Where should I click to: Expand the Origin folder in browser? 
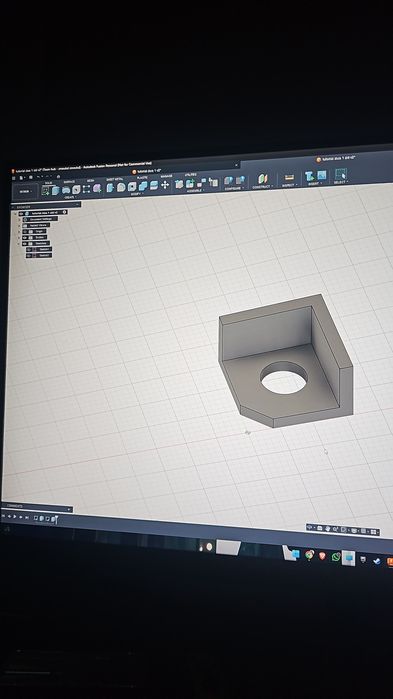tap(19, 232)
